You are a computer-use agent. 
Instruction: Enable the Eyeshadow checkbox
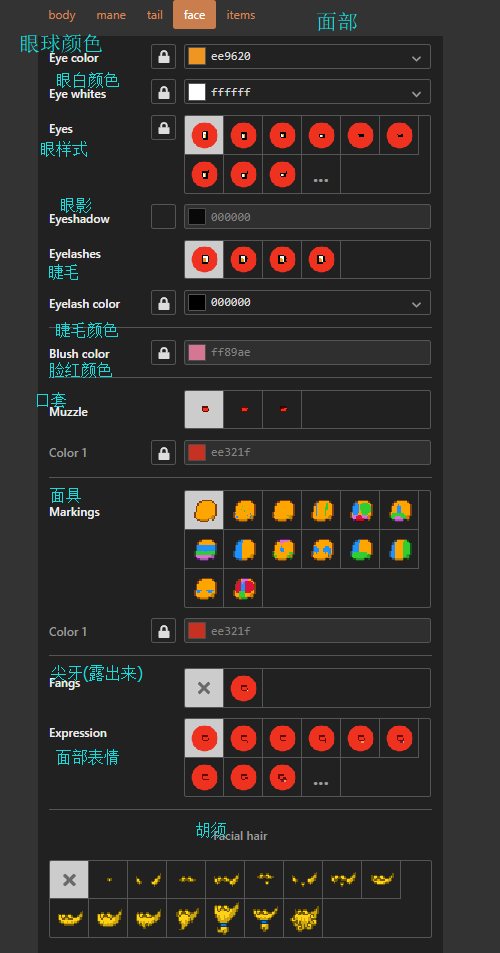[x=163, y=216]
